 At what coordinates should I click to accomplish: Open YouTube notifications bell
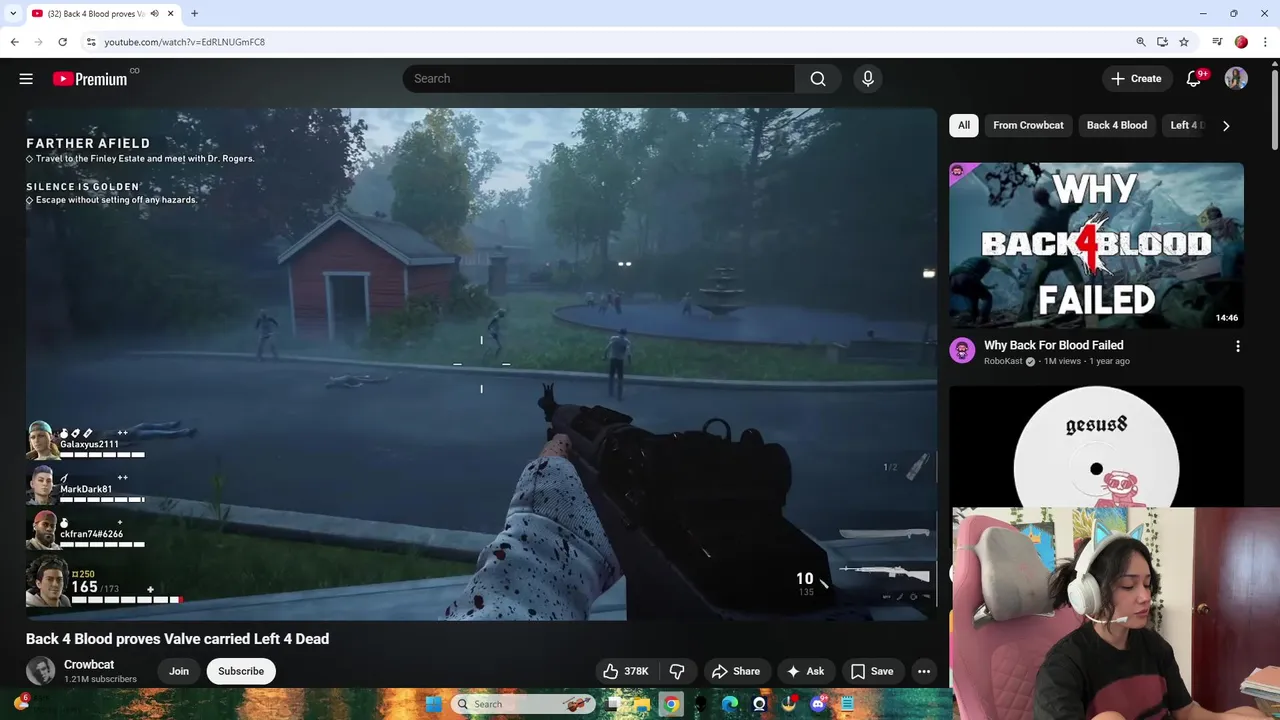1194,79
